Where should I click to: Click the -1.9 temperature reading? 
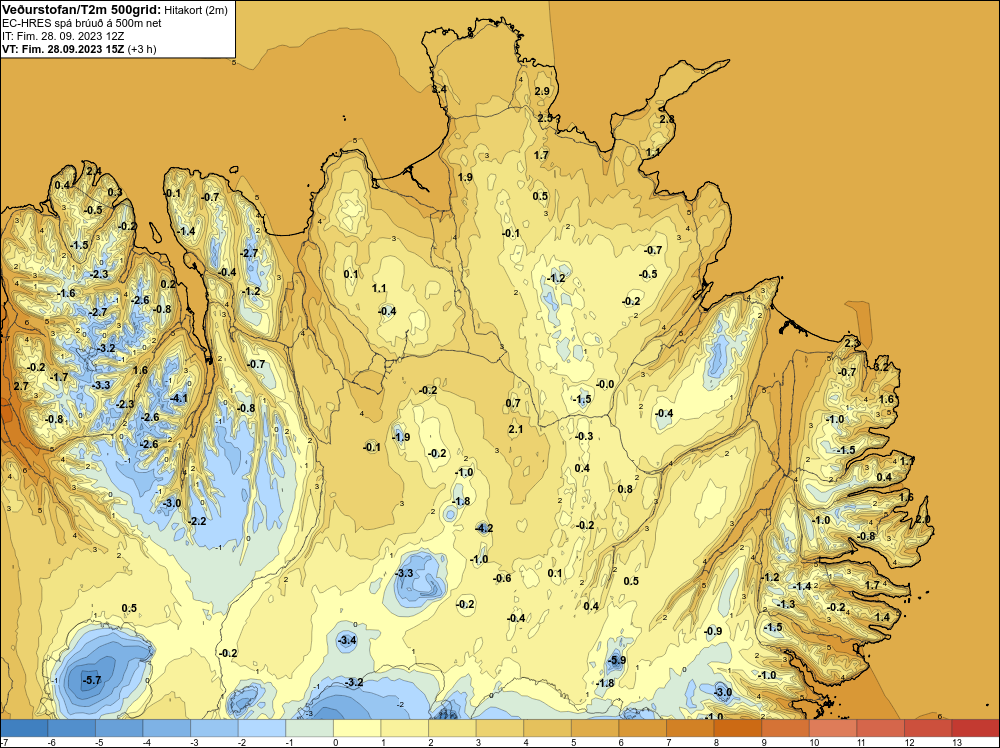click(x=401, y=437)
